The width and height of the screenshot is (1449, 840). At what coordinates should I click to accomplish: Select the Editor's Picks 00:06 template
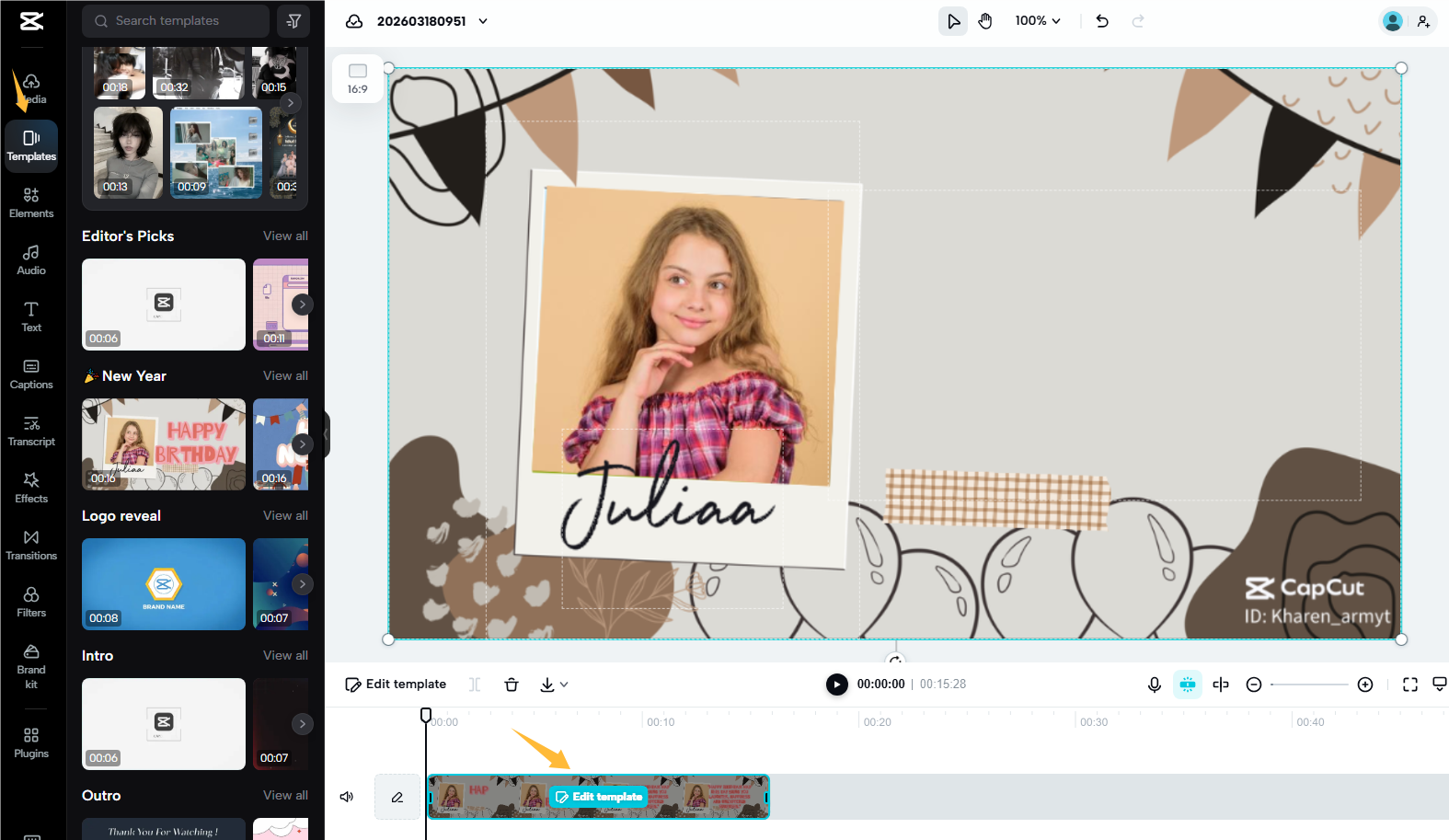[164, 305]
